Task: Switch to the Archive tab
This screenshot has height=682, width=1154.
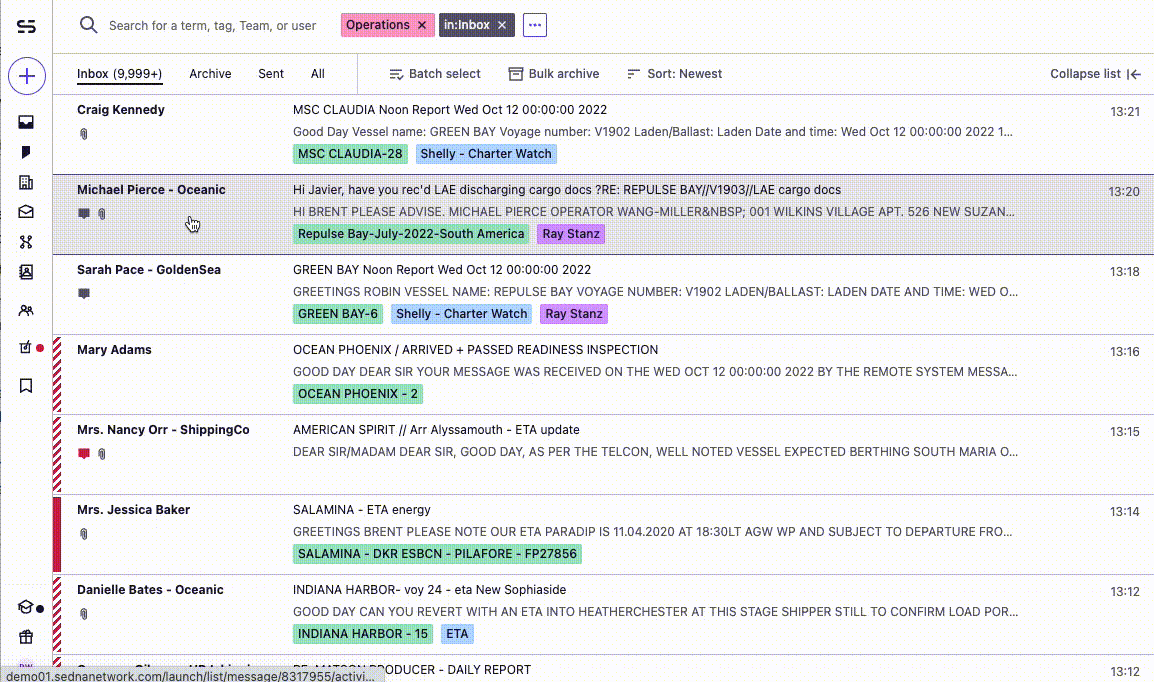Action: coord(210,74)
